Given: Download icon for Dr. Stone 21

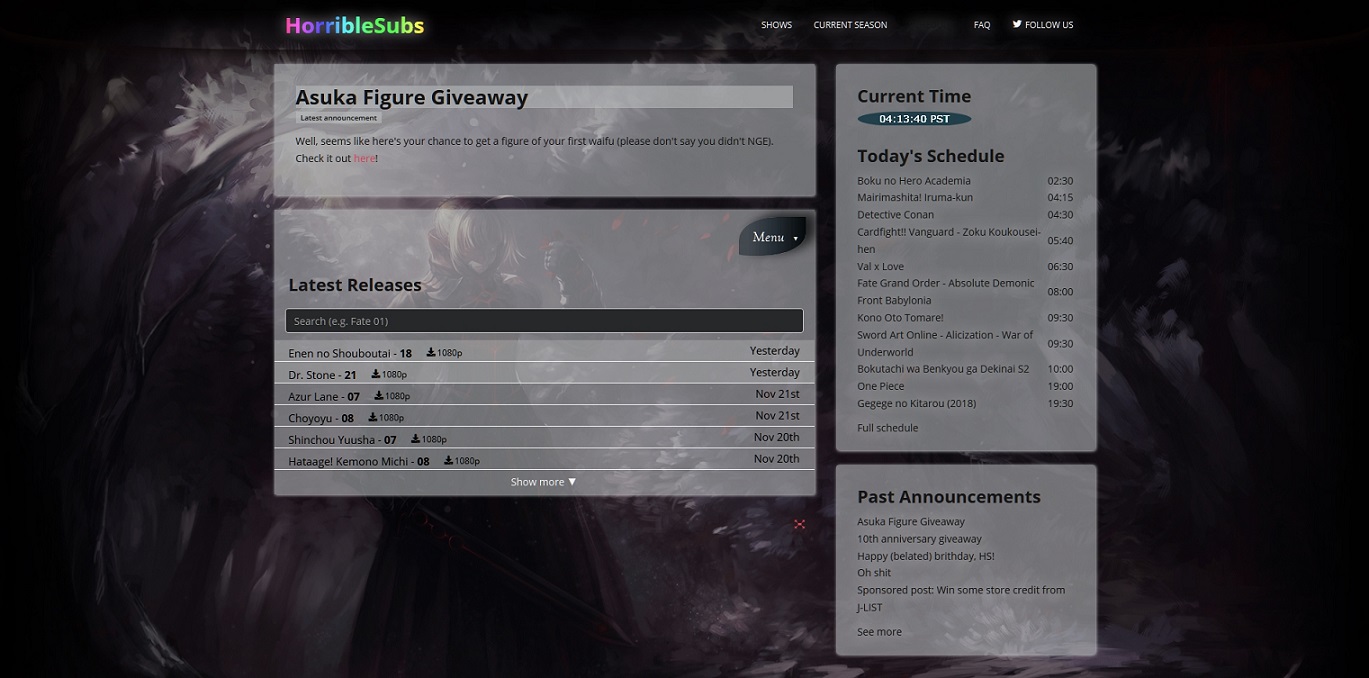Looking at the screenshot, I should pos(376,374).
